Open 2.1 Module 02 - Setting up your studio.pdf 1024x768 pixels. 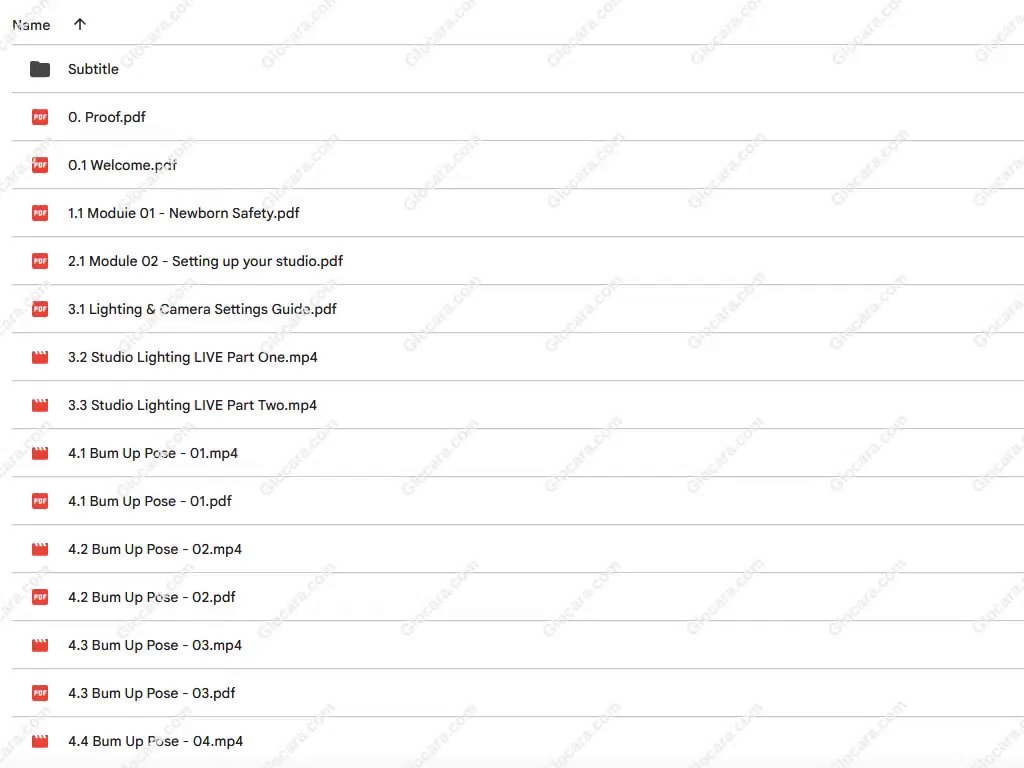205,261
